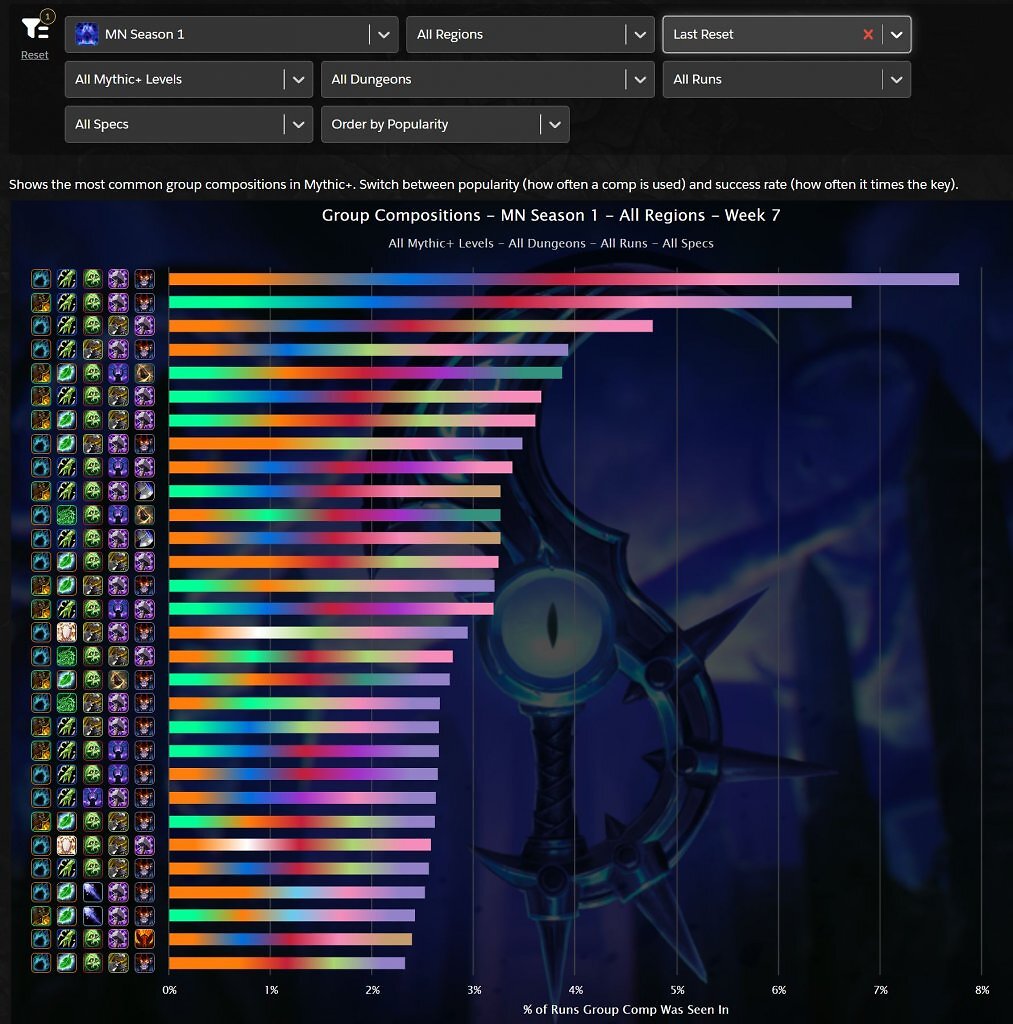Open the All Runs dropdown
Image resolution: width=1013 pixels, height=1024 pixels.
coord(786,79)
